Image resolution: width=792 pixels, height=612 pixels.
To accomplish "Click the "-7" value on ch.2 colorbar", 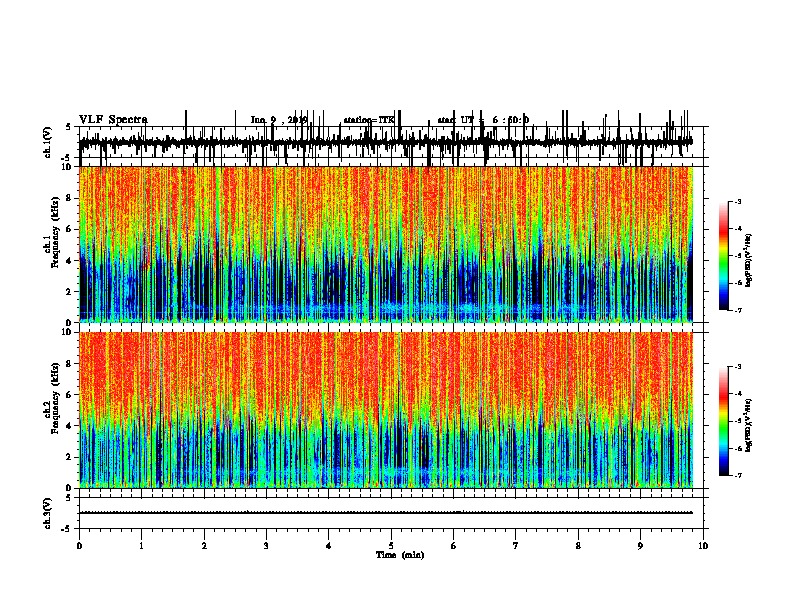I will 737,476.
